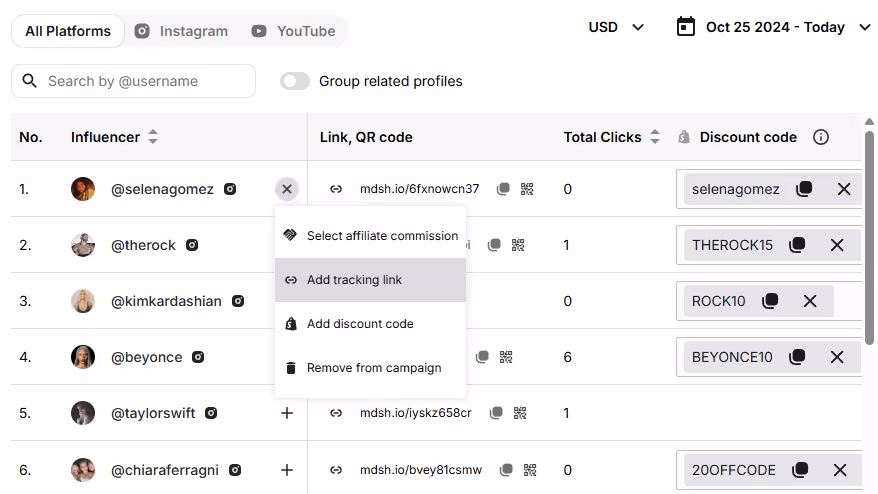Open the Oct 25 2024 - Today date range
The width and height of the screenshot is (878, 494).
[773, 27]
